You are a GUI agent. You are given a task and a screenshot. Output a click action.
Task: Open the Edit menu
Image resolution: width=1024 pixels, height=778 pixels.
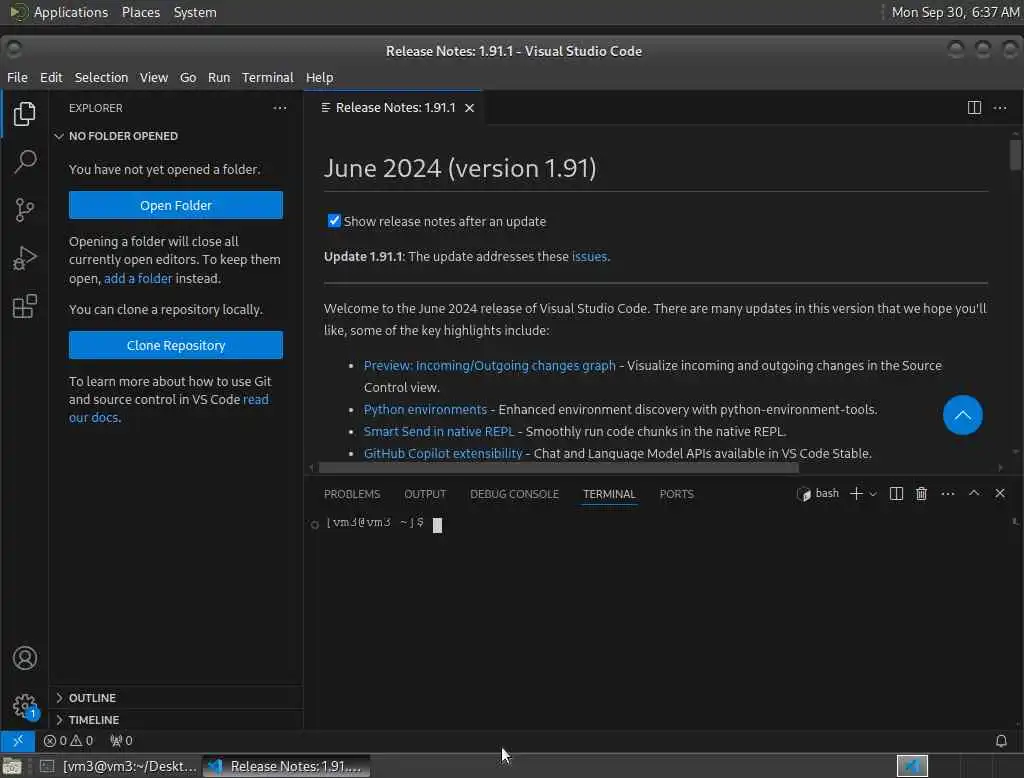coord(51,77)
